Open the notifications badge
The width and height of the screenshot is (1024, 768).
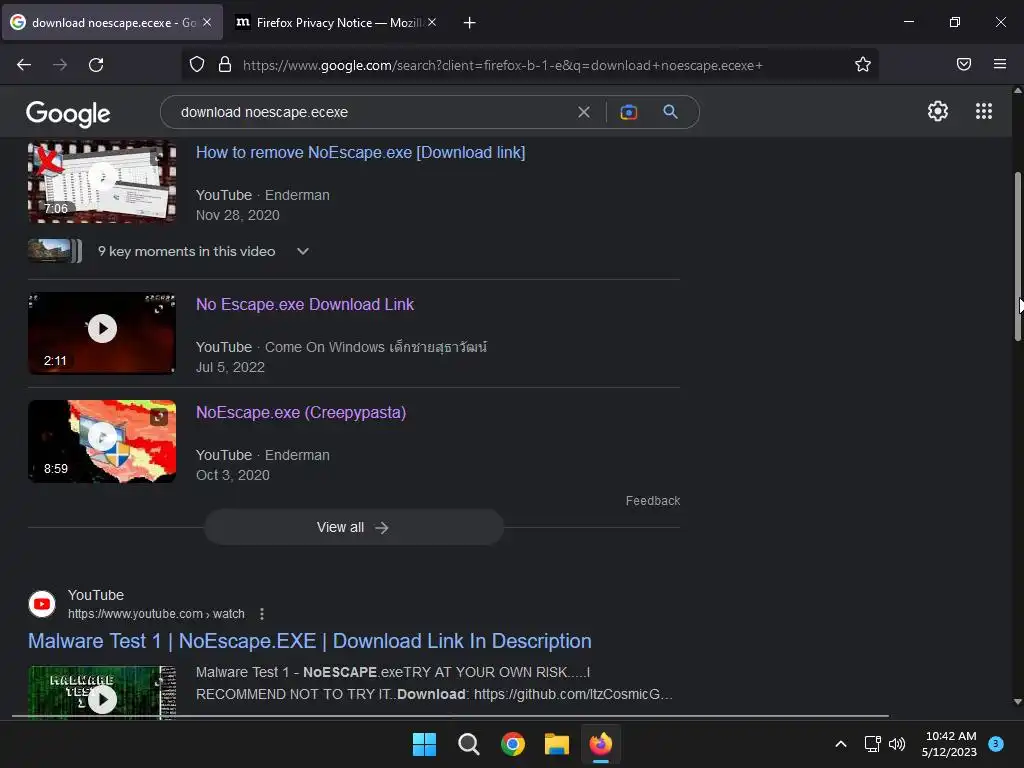pyautogui.click(x=996, y=744)
